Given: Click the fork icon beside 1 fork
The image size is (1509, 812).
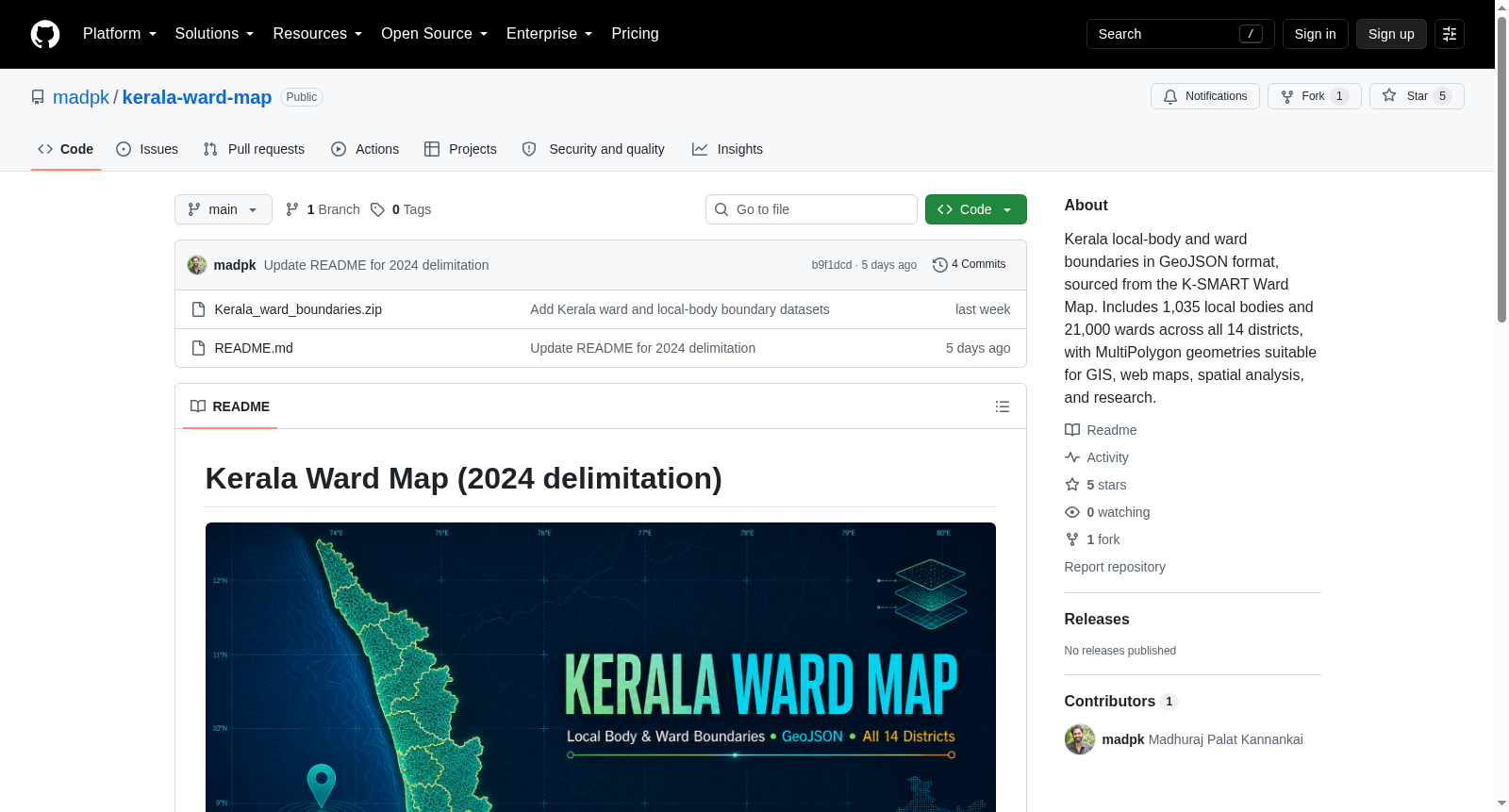Looking at the screenshot, I should point(1072,539).
